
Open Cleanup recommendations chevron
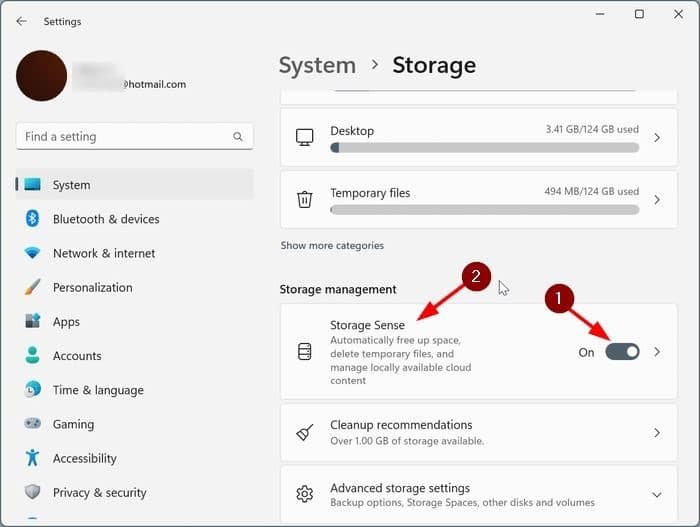click(657, 433)
